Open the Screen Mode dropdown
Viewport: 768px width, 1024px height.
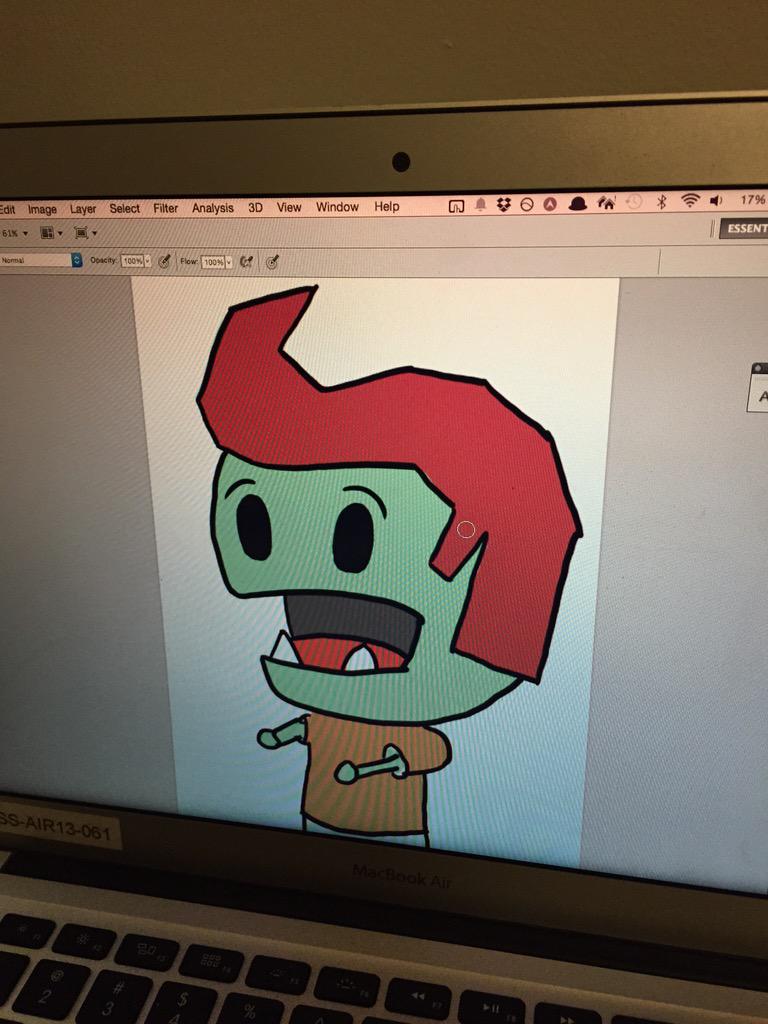coord(86,232)
